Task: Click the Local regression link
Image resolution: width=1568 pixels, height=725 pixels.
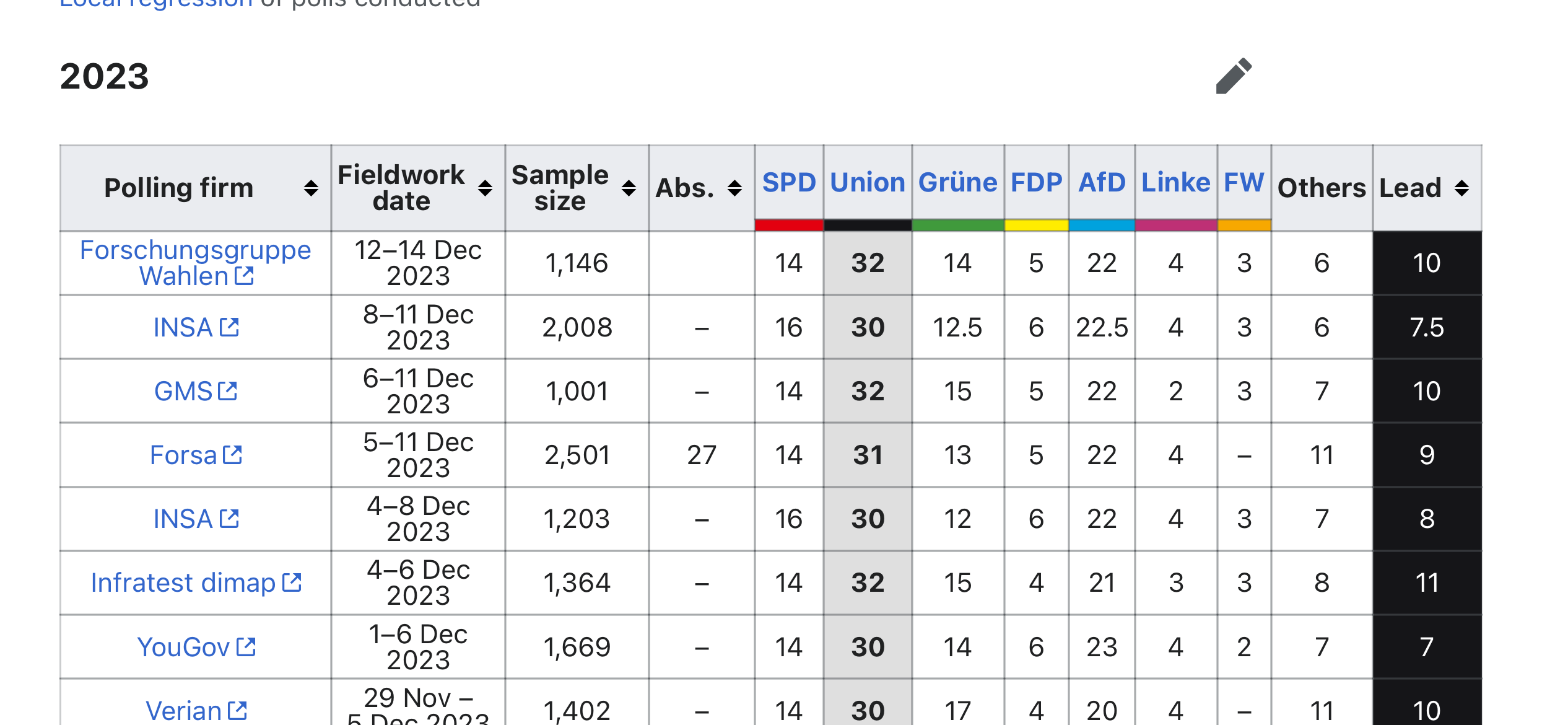Action: point(156,4)
